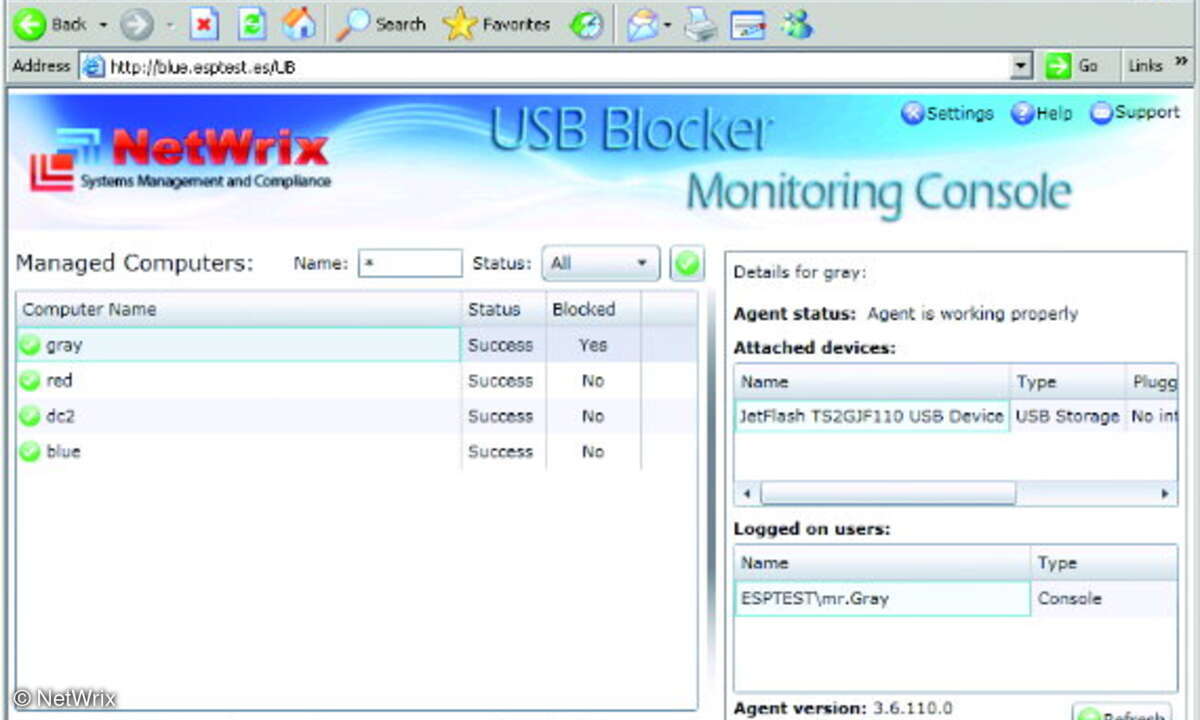Click the Mail envelope icon

641,25
